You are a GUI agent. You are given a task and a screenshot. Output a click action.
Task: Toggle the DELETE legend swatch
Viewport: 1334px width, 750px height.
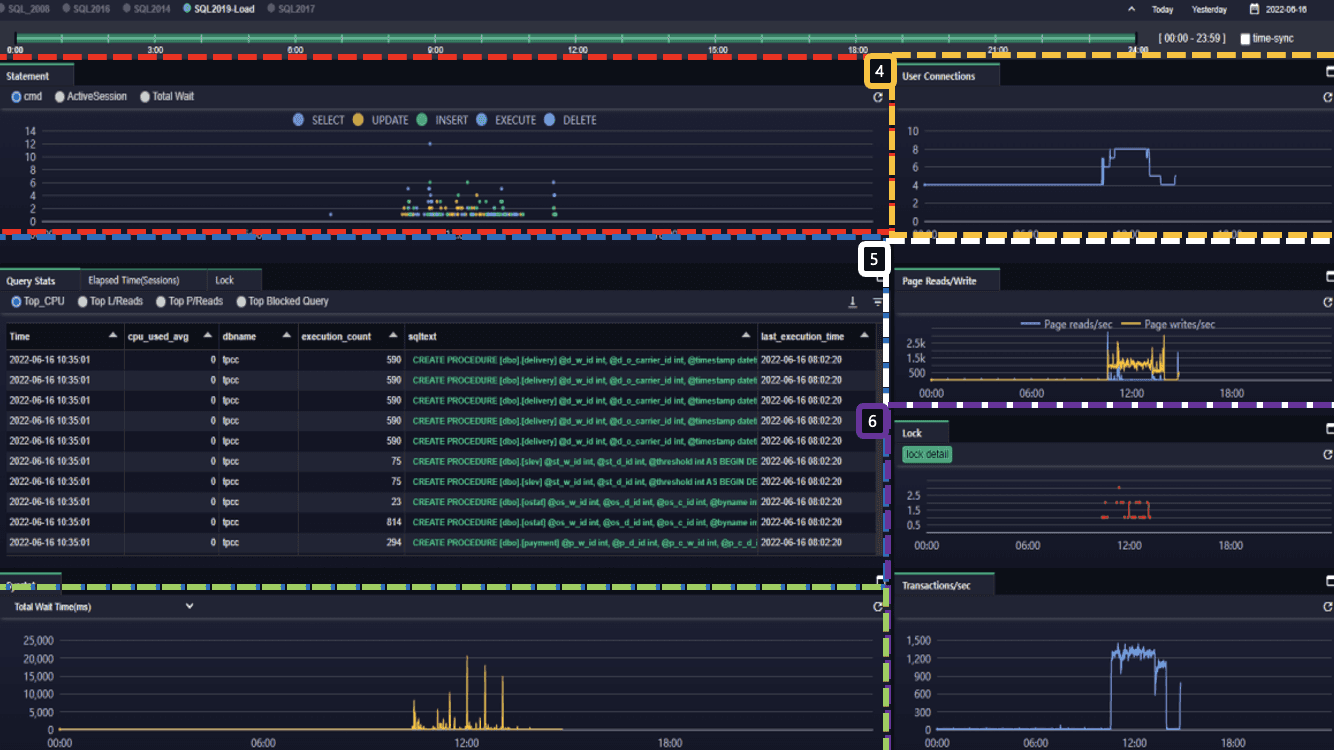[549, 120]
